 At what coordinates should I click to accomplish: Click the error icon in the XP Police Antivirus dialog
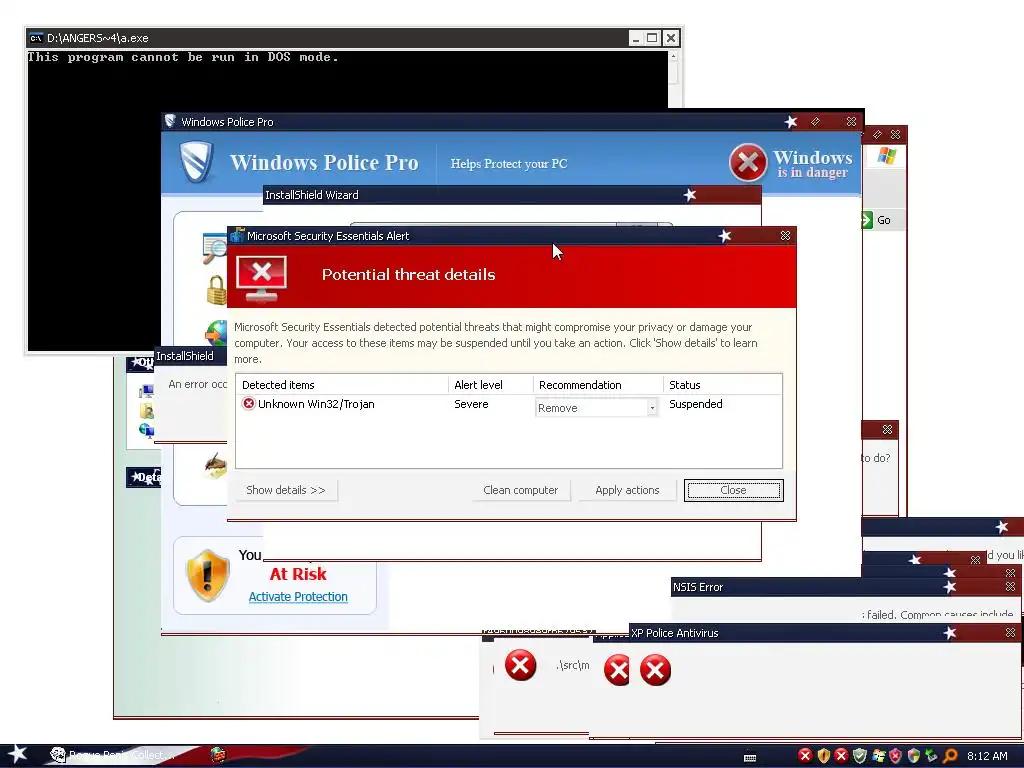(655, 670)
